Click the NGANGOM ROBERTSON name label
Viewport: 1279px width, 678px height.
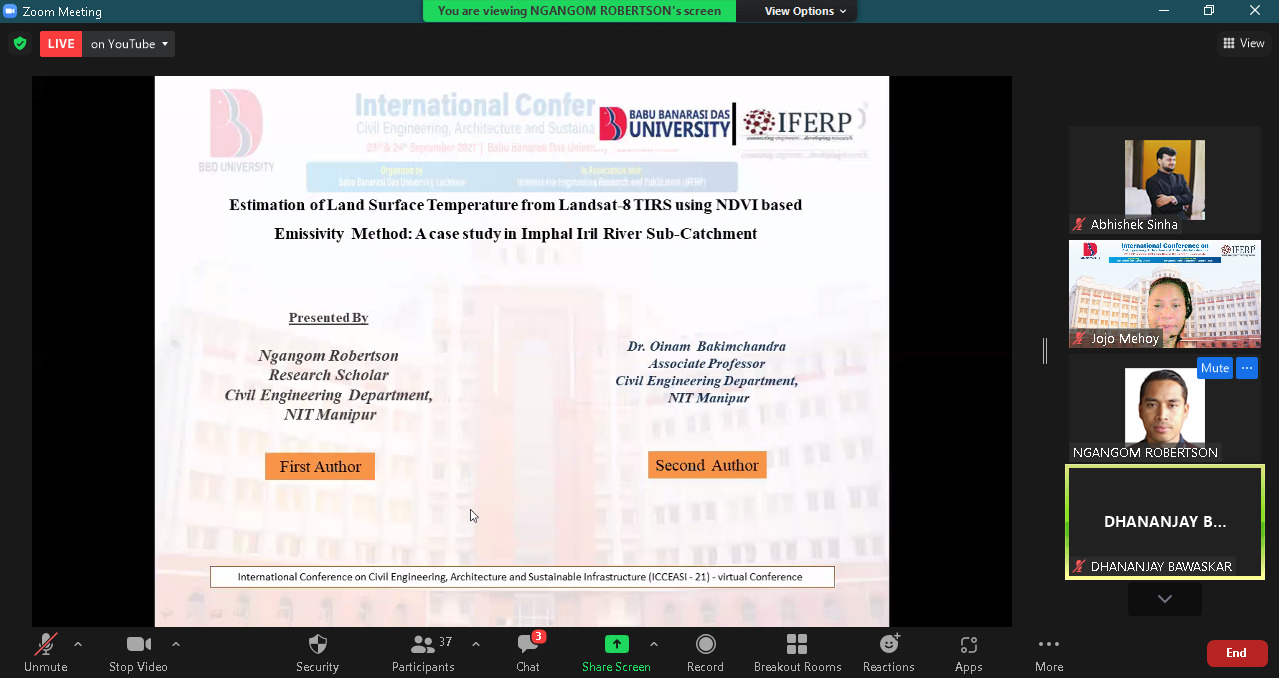[x=1145, y=452]
